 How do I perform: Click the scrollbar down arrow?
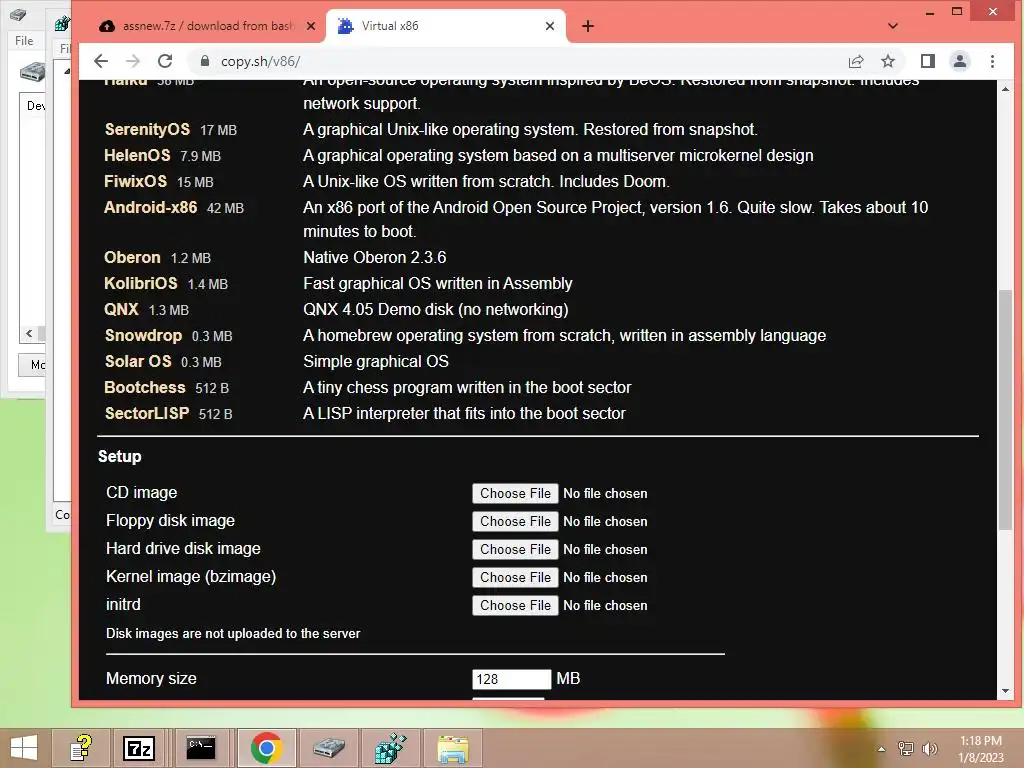pos(1005,691)
